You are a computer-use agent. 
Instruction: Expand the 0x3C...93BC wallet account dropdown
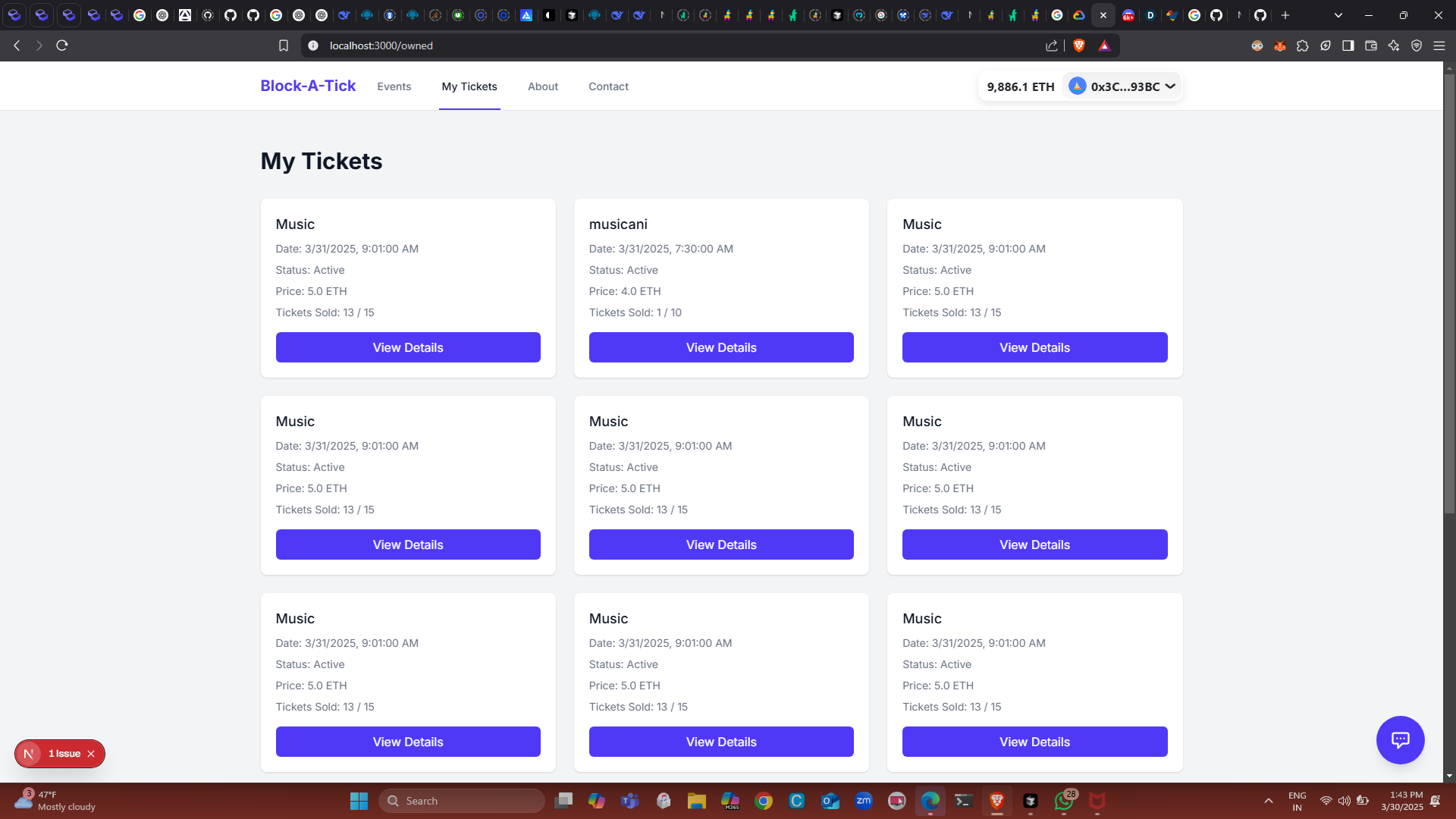point(1122,86)
